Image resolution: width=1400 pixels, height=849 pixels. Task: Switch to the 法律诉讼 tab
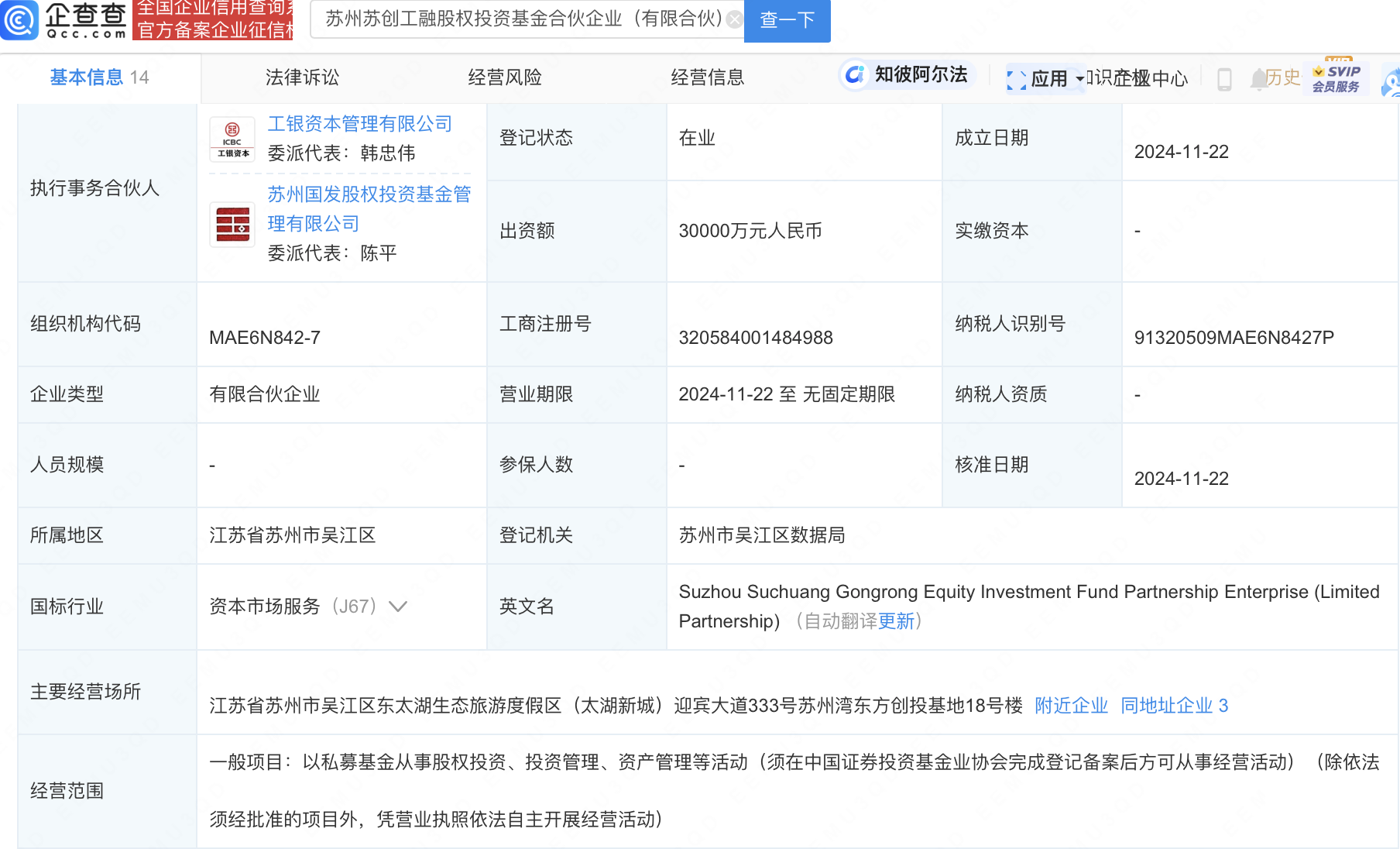point(302,77)
